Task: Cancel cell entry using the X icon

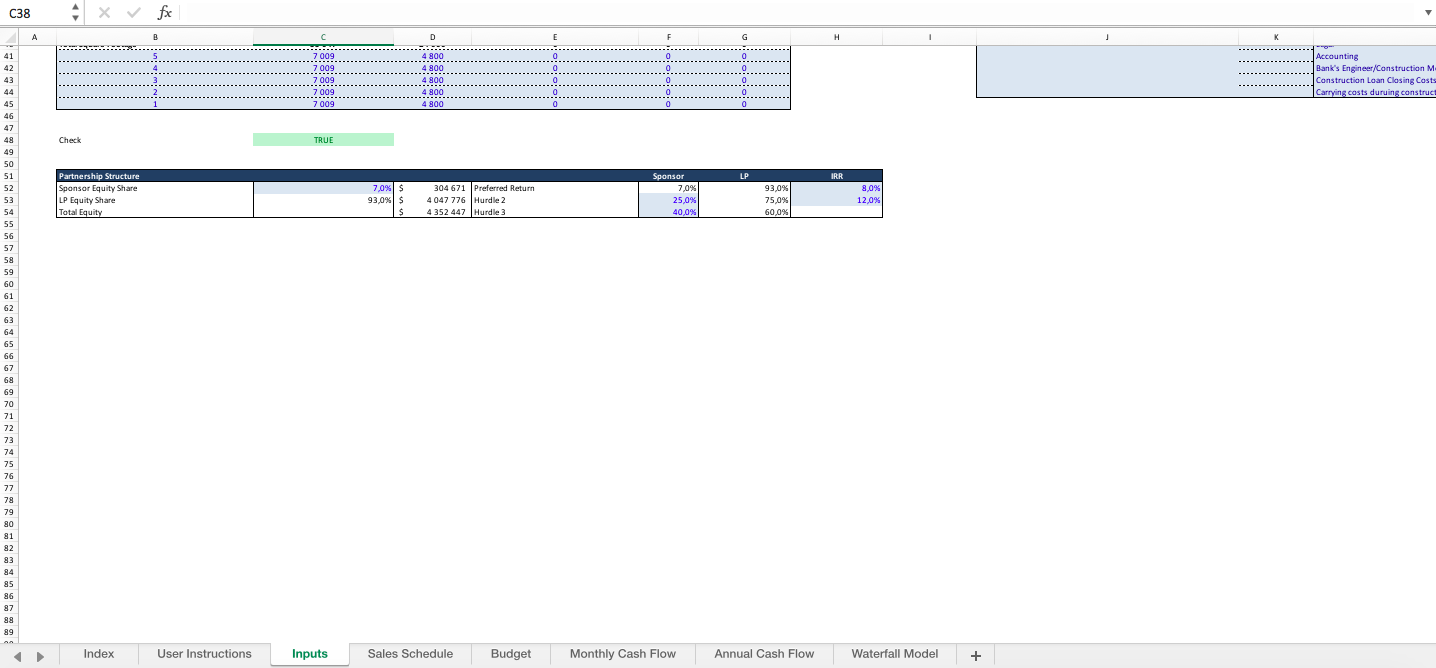Action: click(x=104, y=13)
